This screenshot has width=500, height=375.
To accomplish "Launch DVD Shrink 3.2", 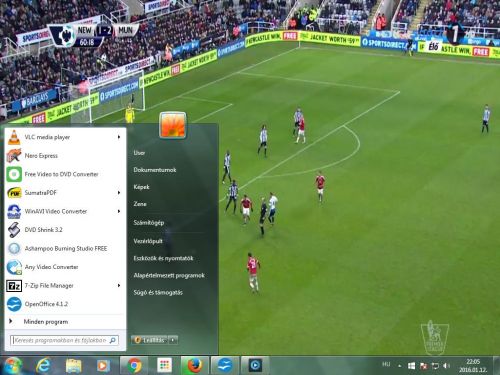I will click(x=65, y=230).
